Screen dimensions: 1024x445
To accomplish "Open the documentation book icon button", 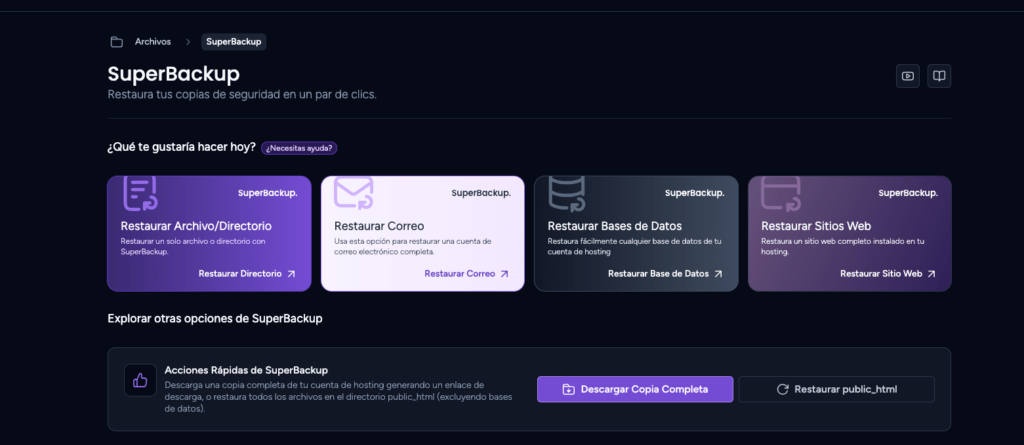I will (x=939, y=76).
